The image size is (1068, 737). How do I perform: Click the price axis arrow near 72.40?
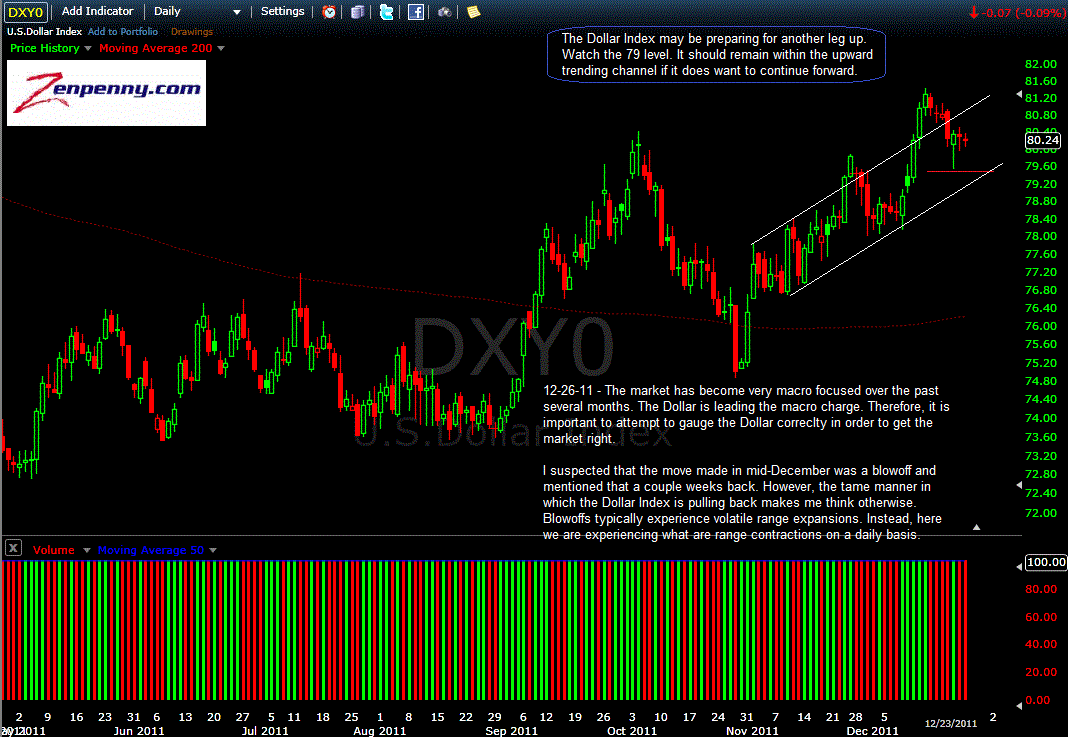1019,485
